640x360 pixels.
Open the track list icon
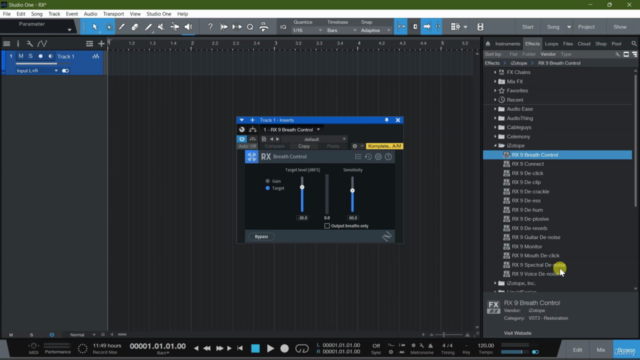[7, 43]
